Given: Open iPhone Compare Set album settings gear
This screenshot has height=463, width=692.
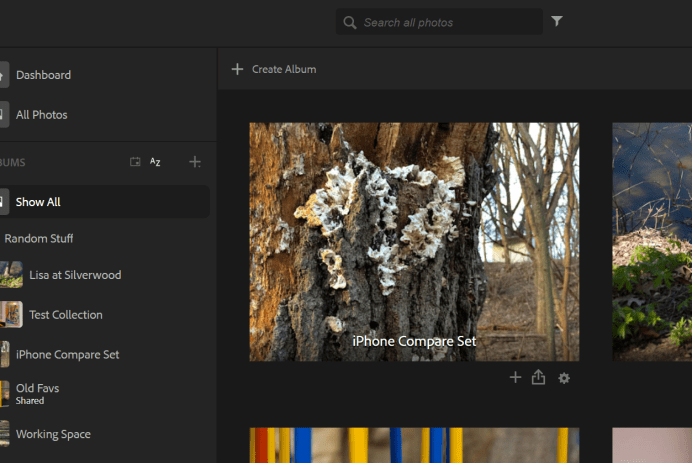Looking at the screenshot, I should tap(564, 378).
